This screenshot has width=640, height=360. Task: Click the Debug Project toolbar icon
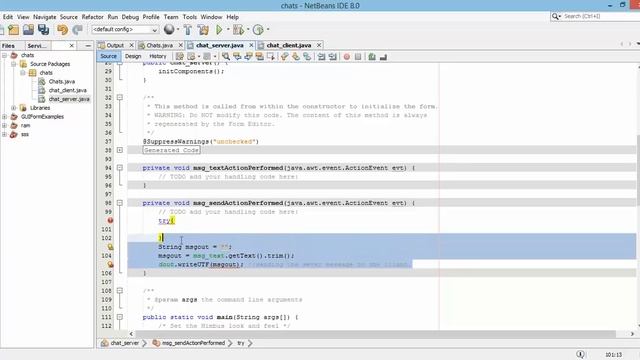(x=238, y=29)
